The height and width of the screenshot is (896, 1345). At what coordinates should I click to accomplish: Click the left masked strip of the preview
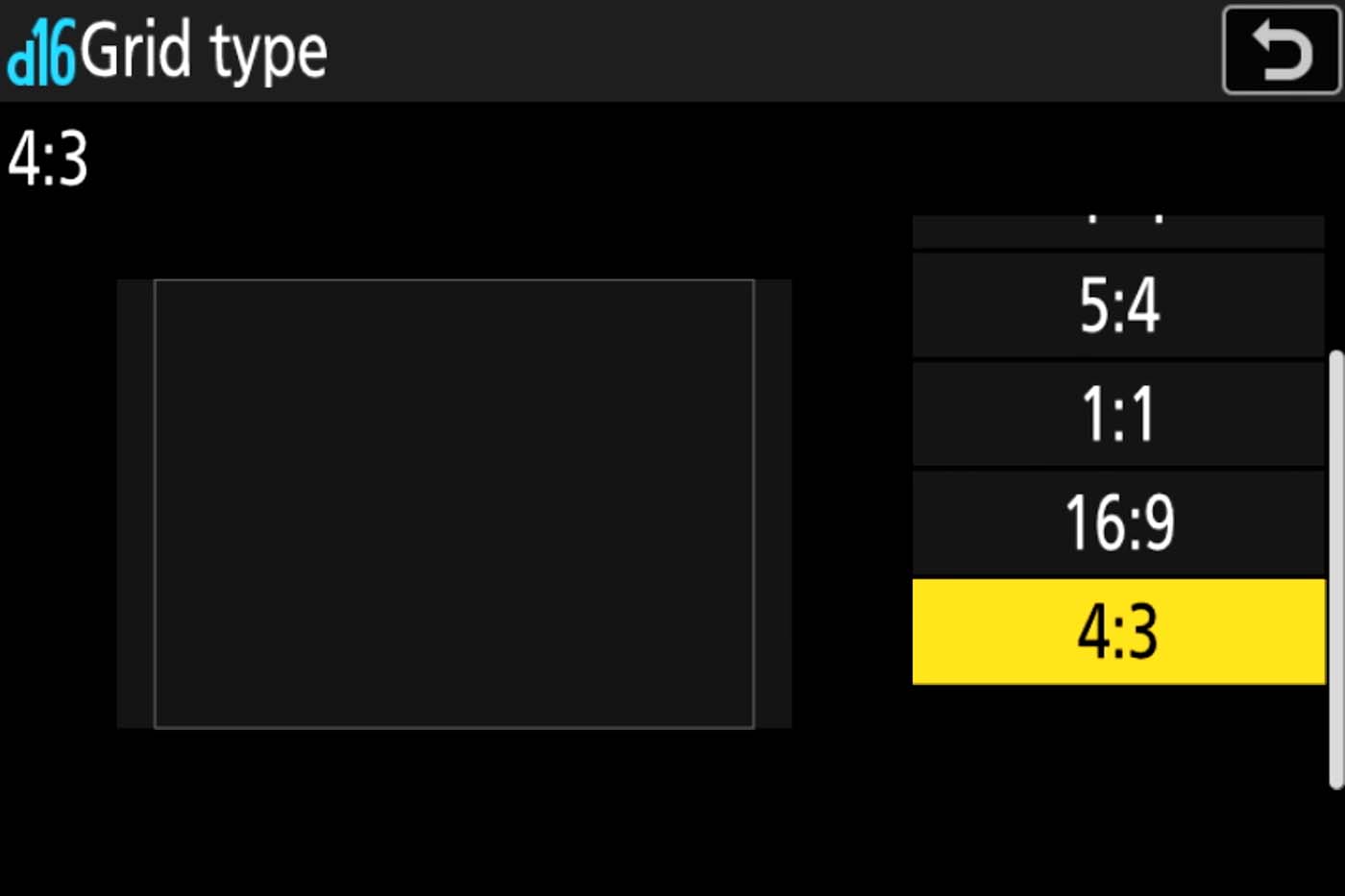135,503
